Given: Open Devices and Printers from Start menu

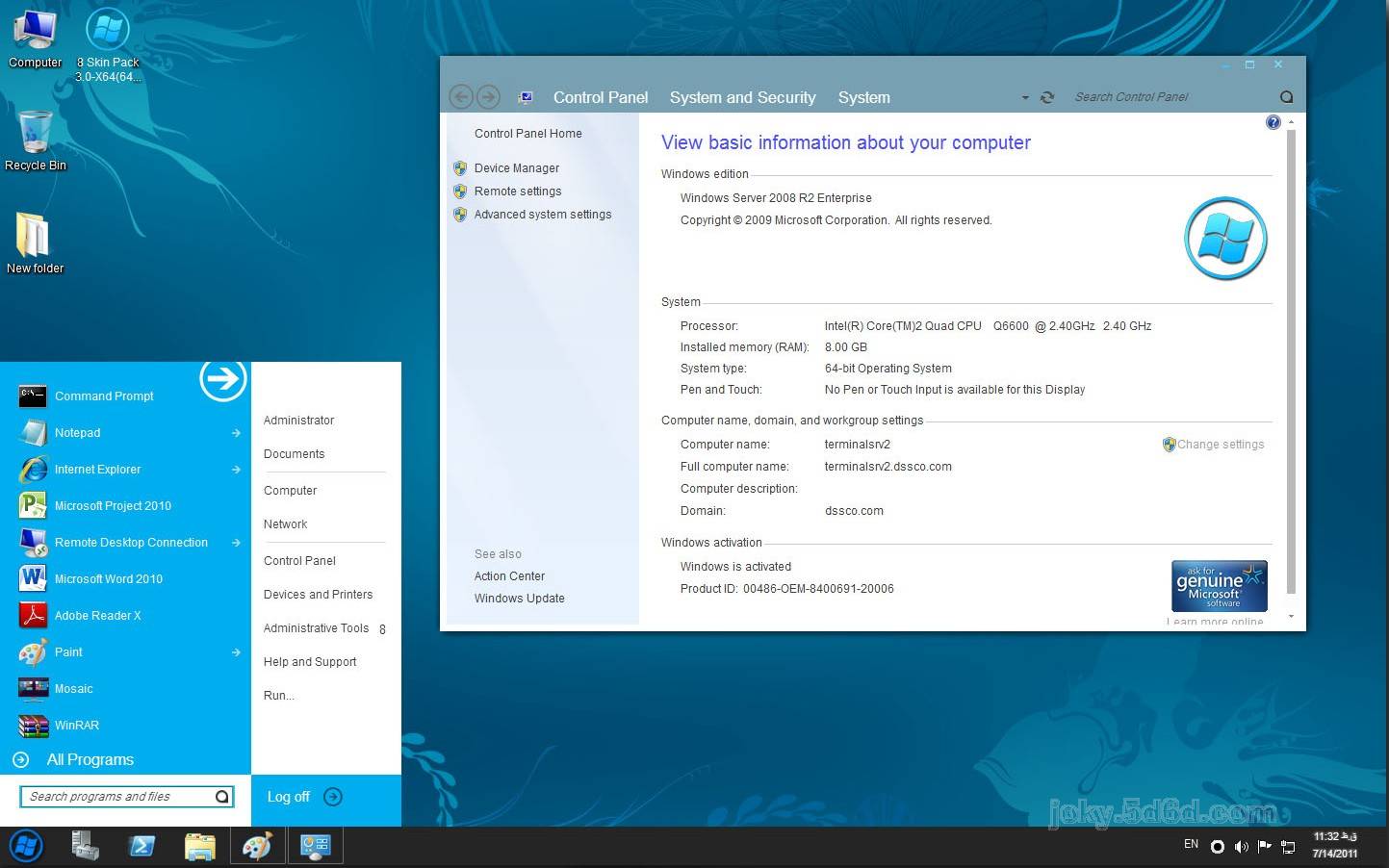Looking at the screenshot, I should tap(318, 595).
